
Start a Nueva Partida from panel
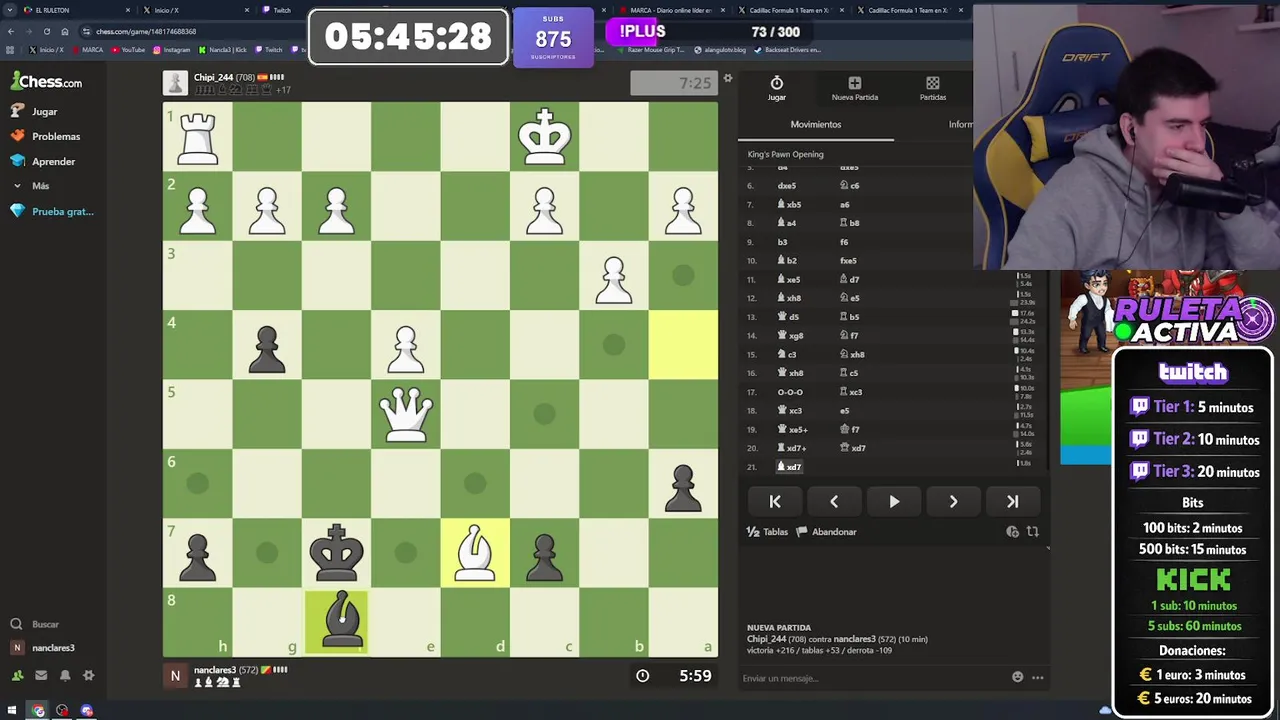(854, 88)
